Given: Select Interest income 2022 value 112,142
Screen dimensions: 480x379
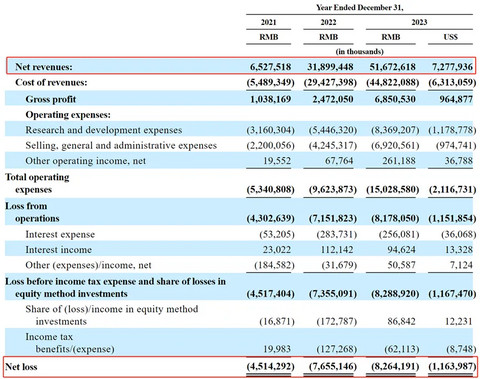Looking at the screenshot, I should 337,250.
